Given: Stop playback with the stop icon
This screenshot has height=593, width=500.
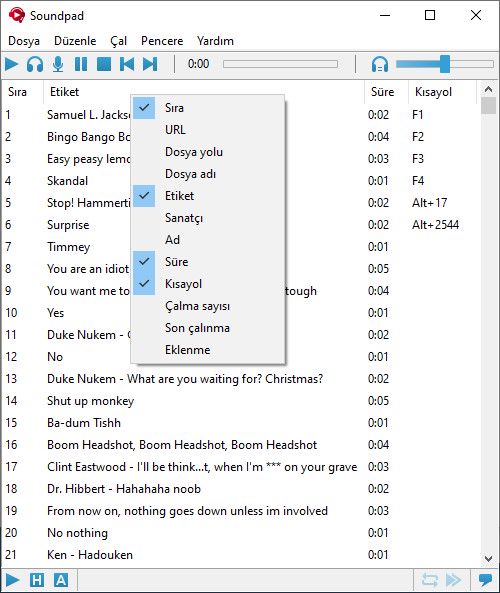Looking at the screenshot, I should tap(104, 64).
